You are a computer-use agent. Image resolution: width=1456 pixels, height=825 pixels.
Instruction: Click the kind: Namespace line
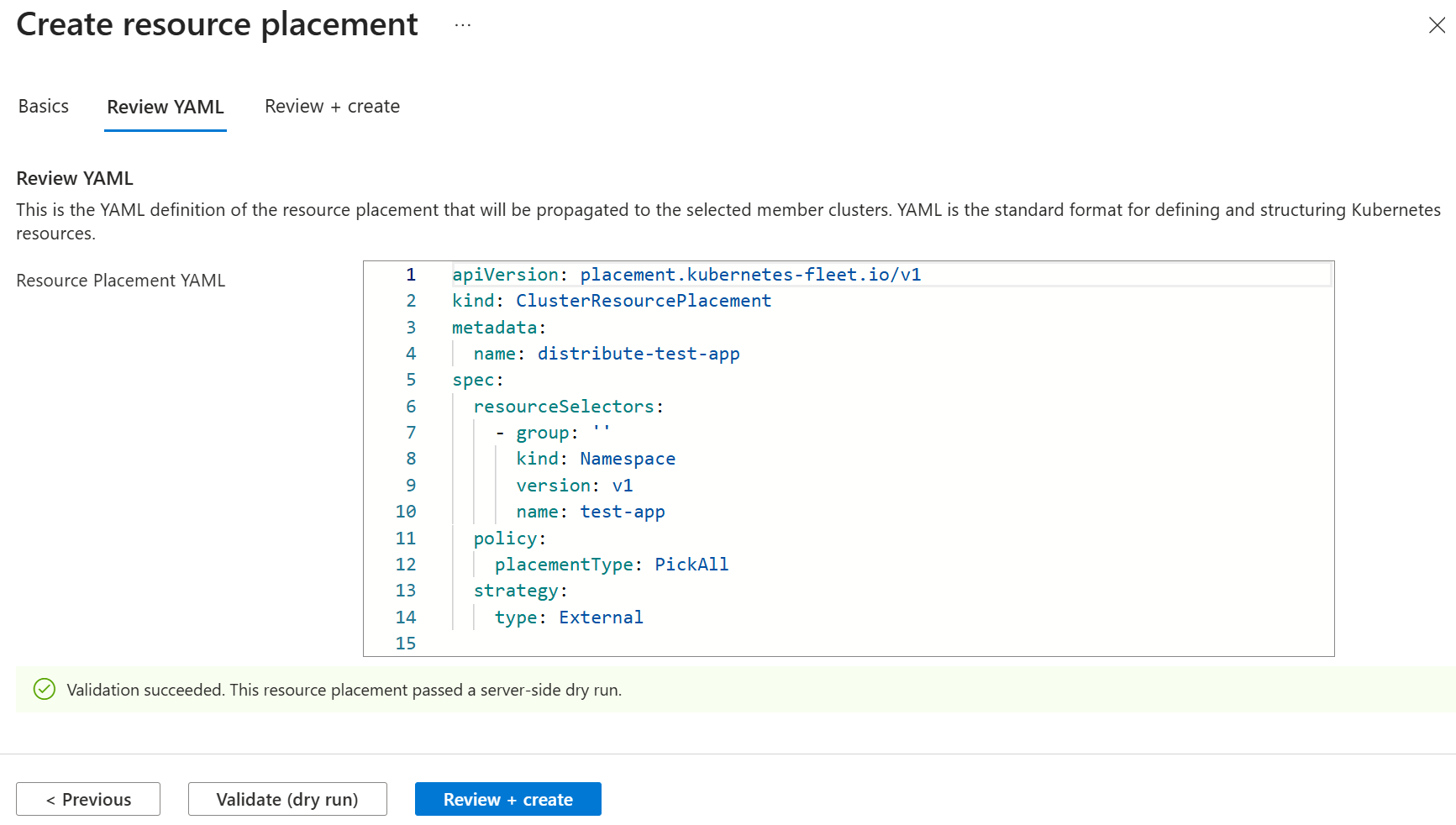(x=596, y=459)
